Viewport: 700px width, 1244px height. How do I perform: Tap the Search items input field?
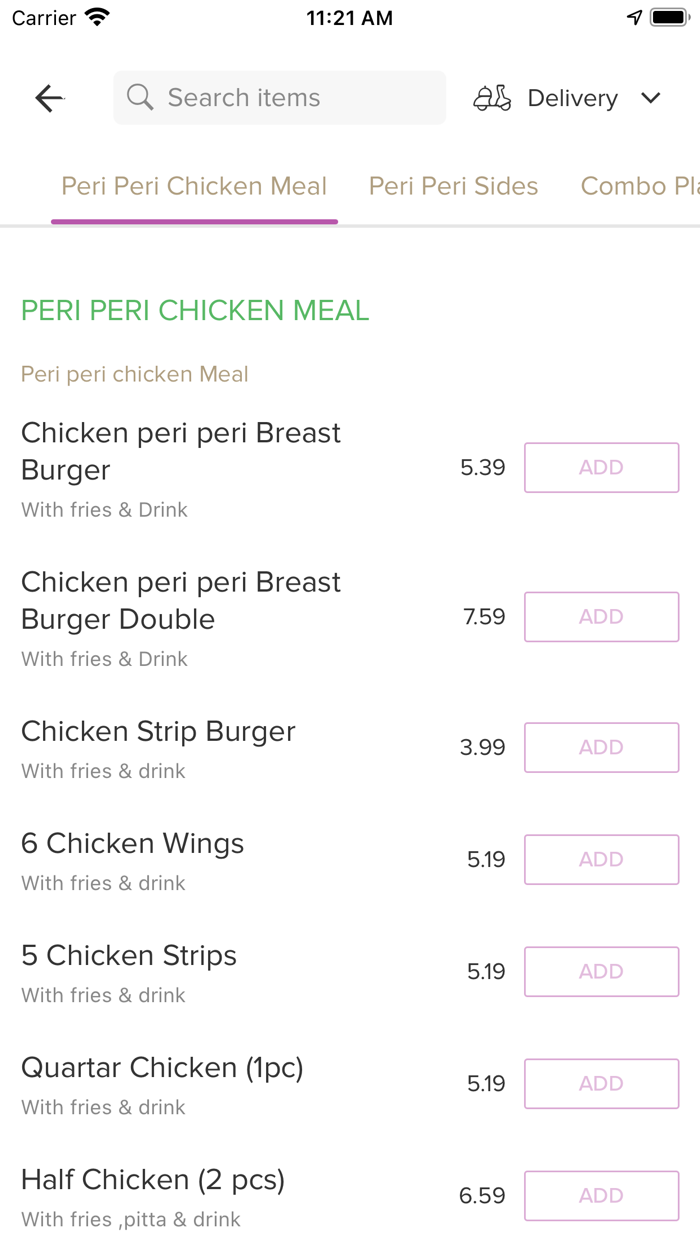pyautogui.click(x=279, y=97)
